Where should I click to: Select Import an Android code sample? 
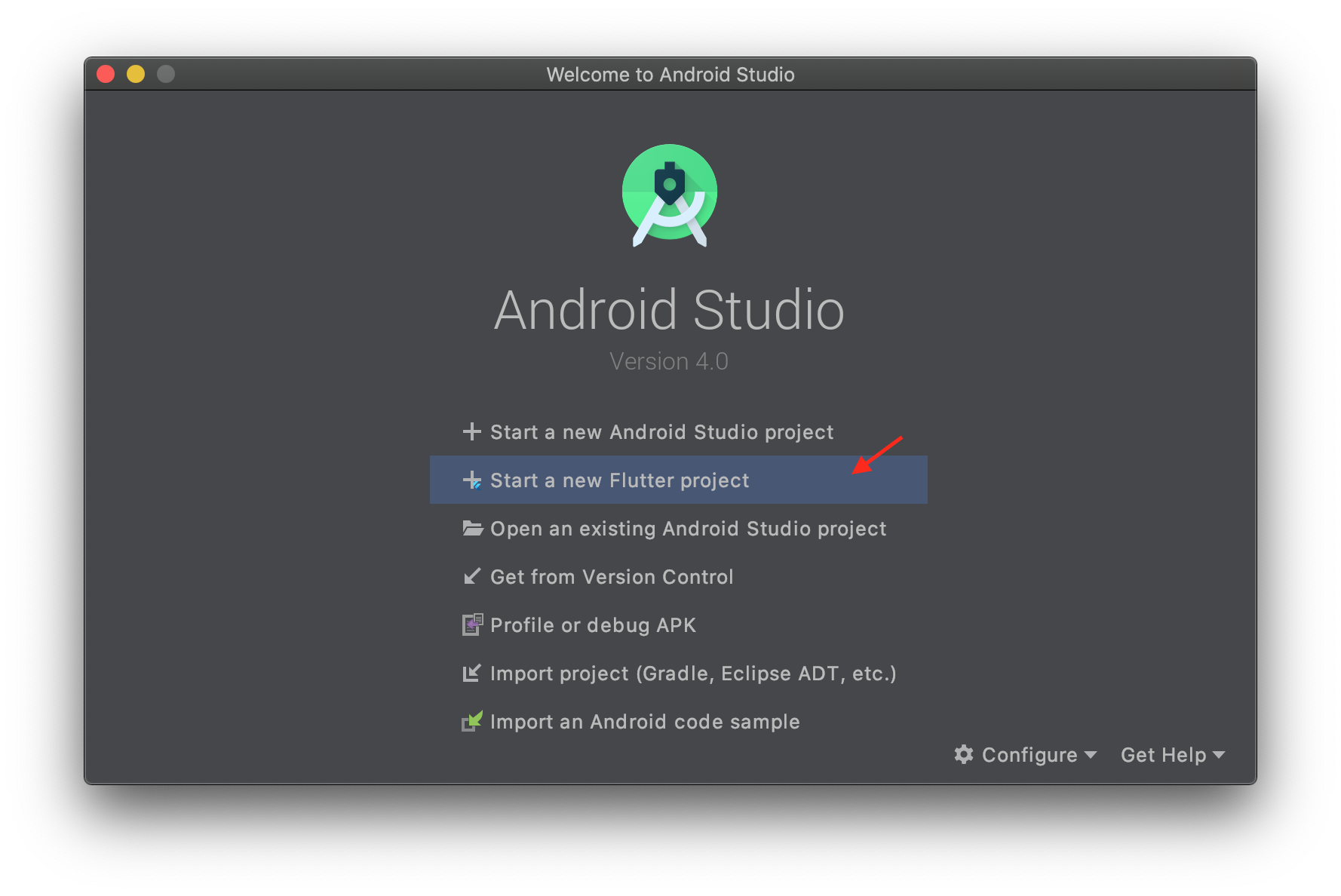point(679,721)
